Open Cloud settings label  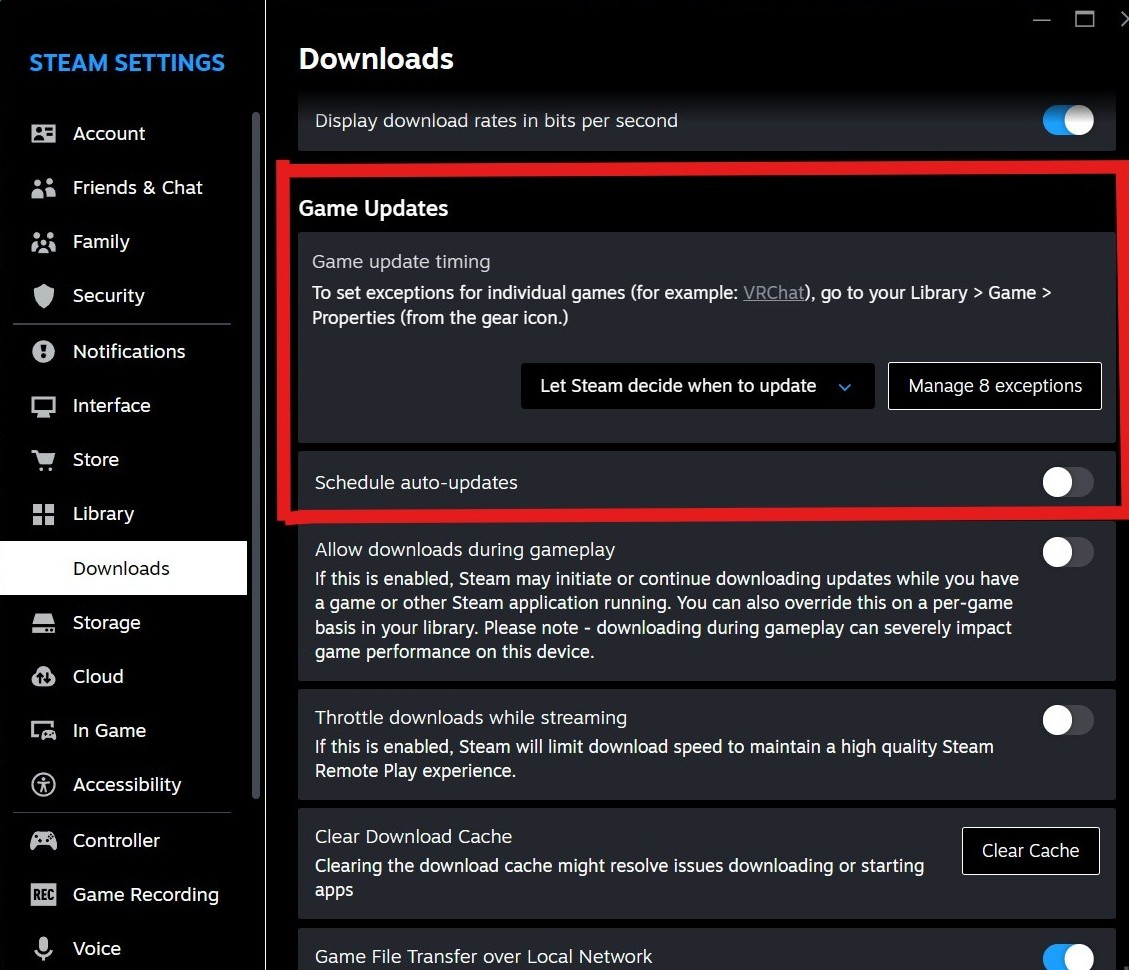(98, 677)
